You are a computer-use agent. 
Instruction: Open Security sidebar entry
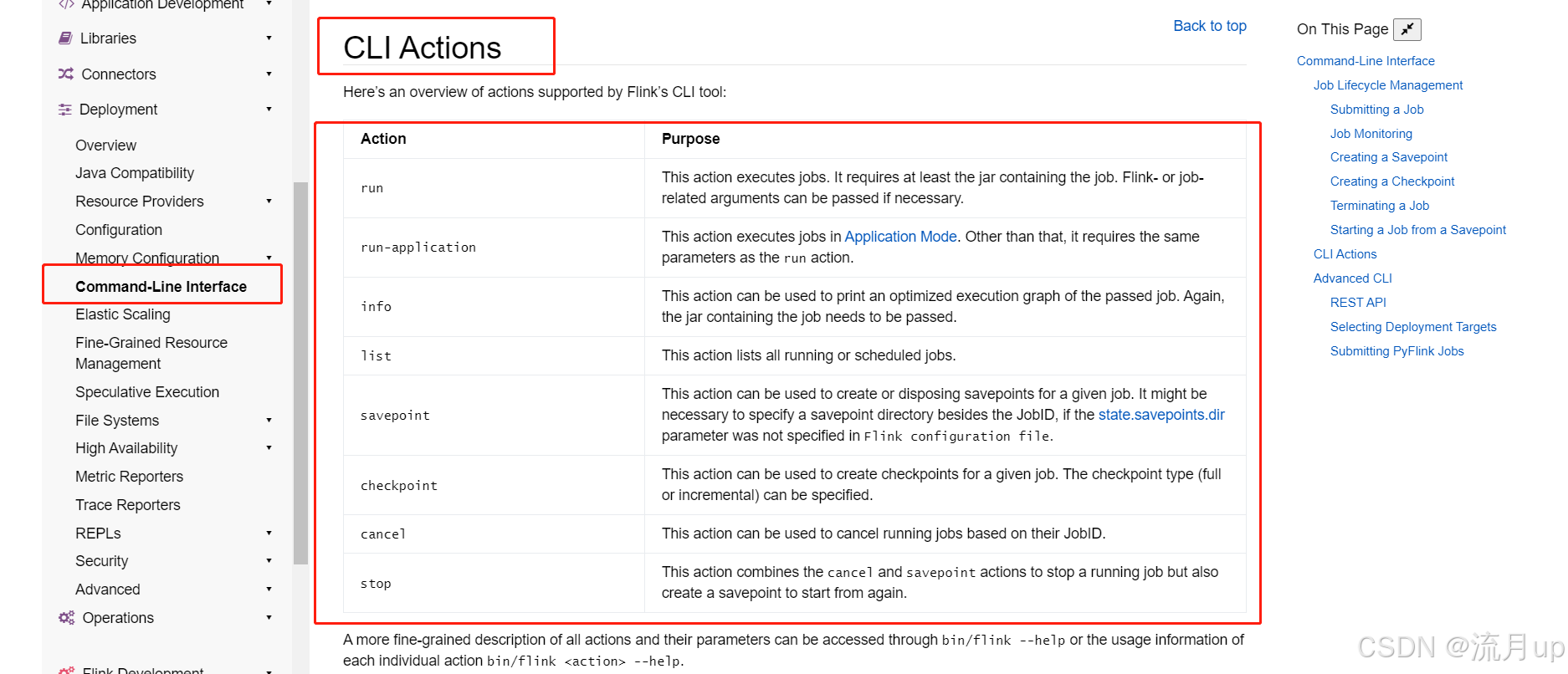coord(102,561)
